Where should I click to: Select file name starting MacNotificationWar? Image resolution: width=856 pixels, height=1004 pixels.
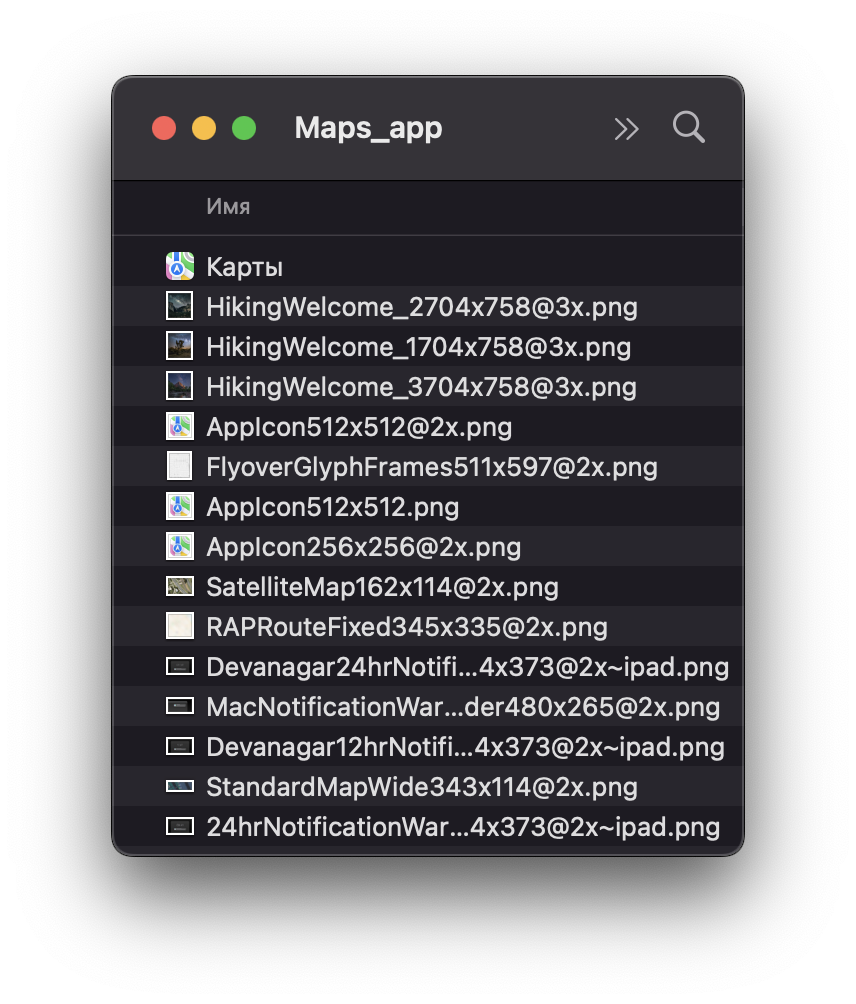[x=463, y=708]
